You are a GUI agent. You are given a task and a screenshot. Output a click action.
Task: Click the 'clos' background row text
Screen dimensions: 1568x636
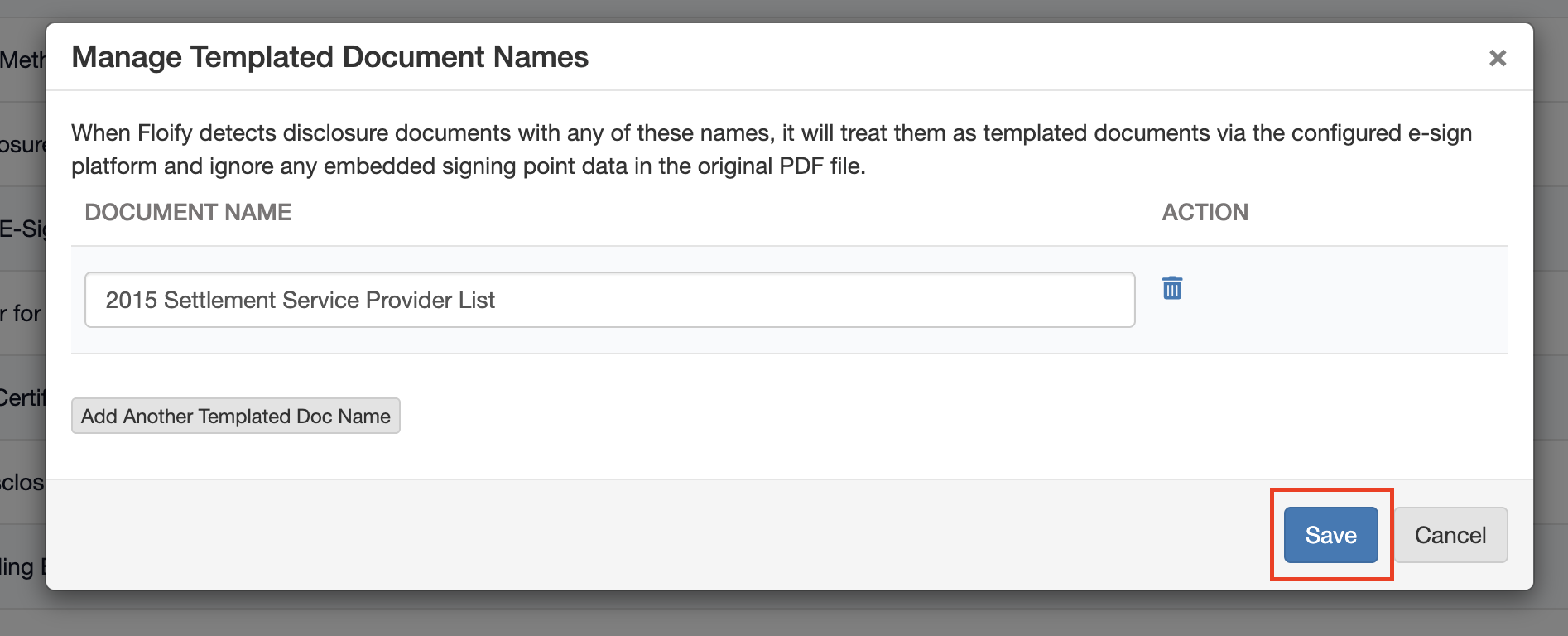coord(22,483)
